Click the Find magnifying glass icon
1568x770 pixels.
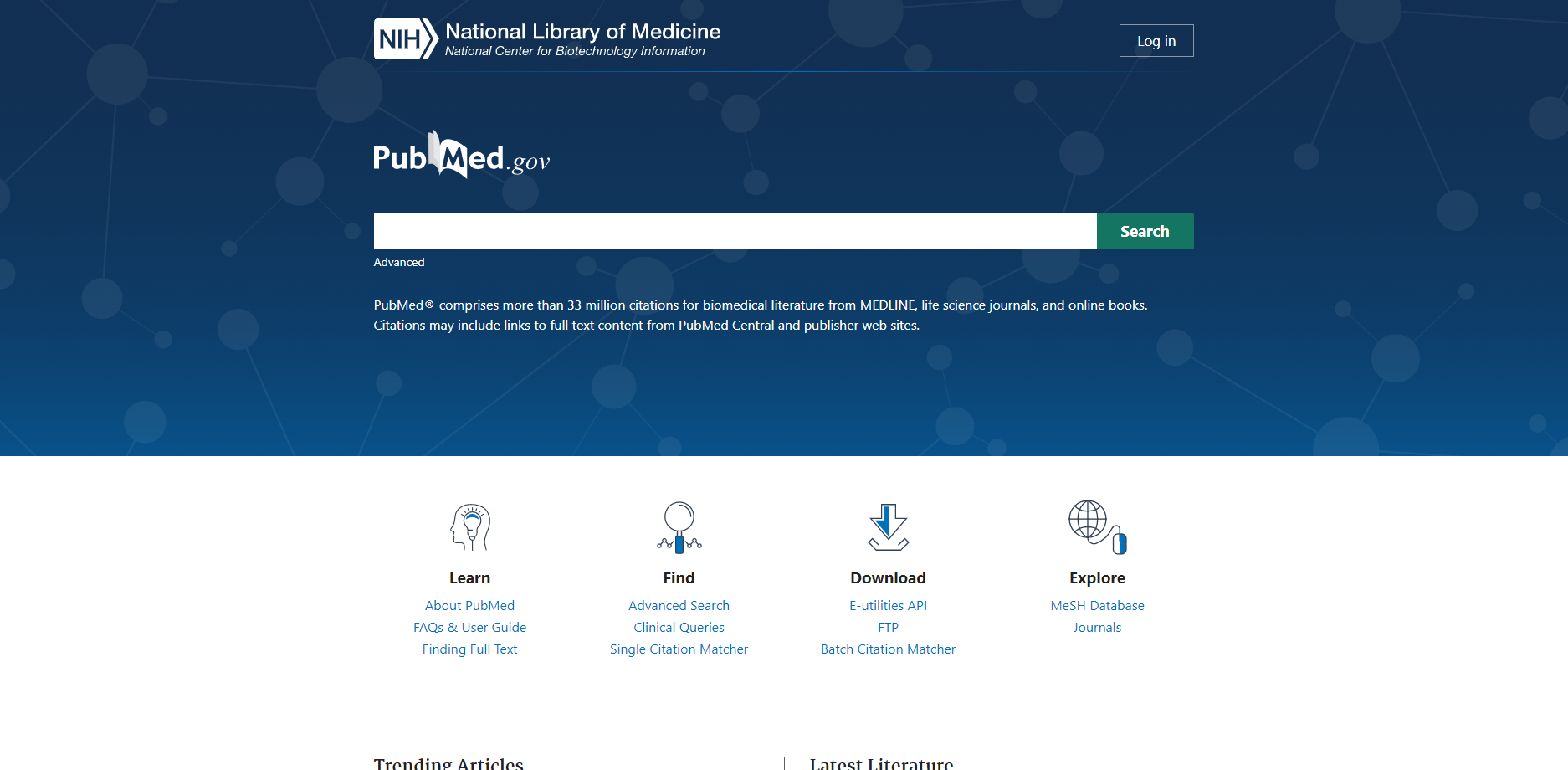[x=679, y=527]
